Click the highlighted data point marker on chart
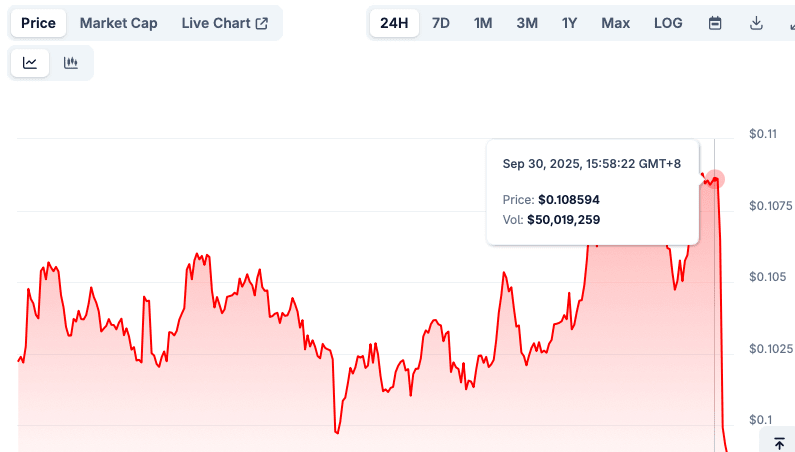Screen dimensions: 795x452 [715, 179]
